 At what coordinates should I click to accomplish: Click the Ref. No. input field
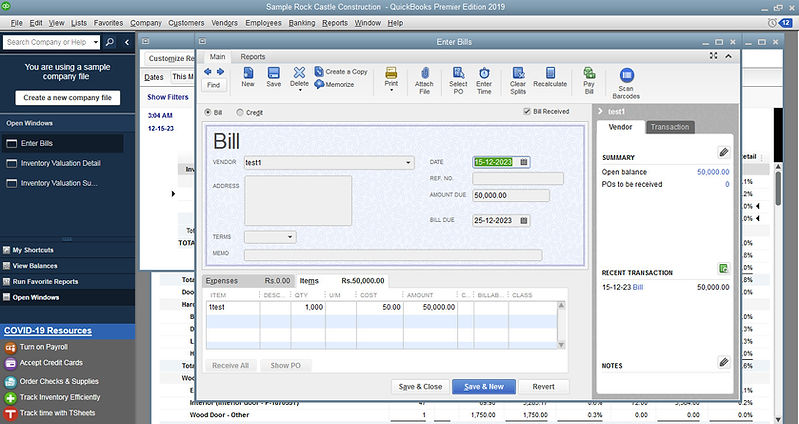pos(518,178)
